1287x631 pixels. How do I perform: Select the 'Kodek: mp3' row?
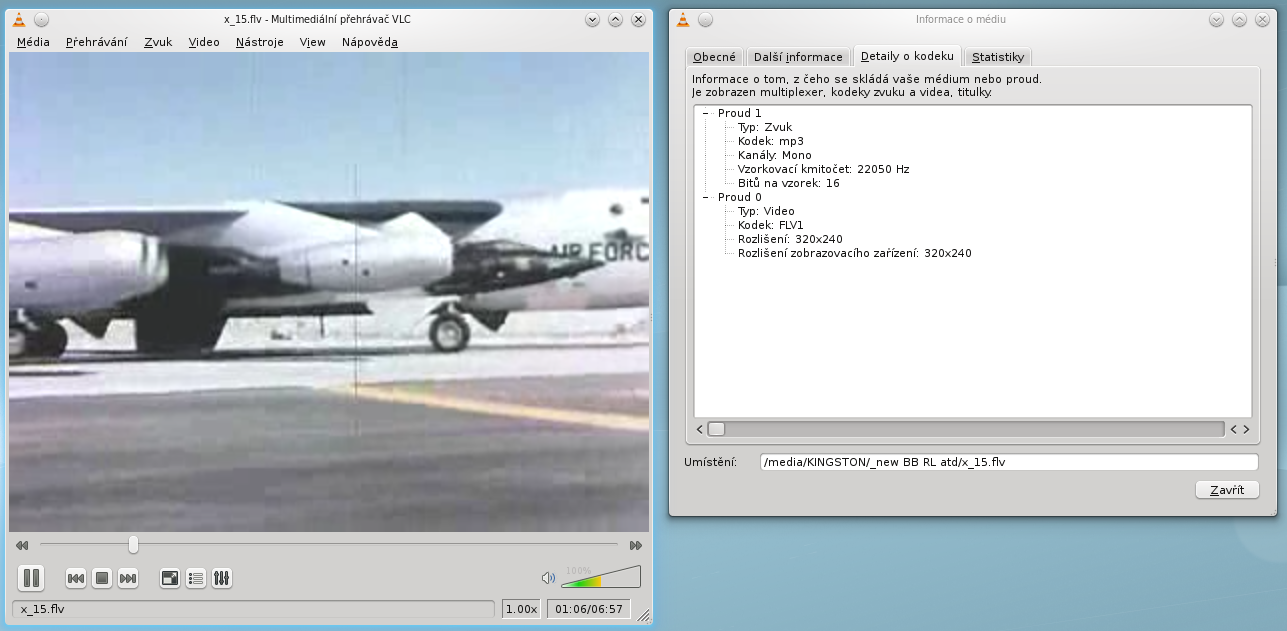pyautogui.click(x=771, y=141)
